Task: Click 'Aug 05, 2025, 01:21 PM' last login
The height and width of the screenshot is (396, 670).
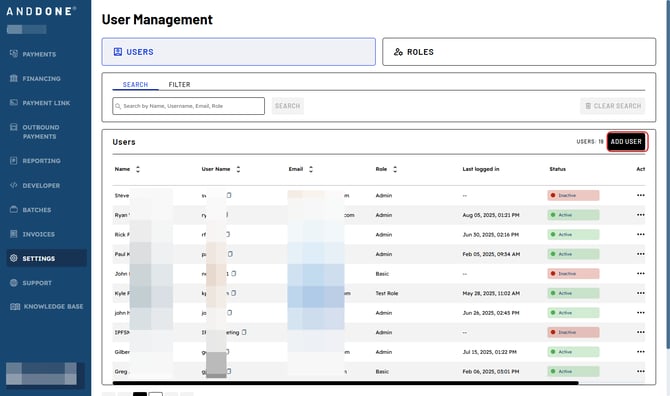Action: [491, 215]
